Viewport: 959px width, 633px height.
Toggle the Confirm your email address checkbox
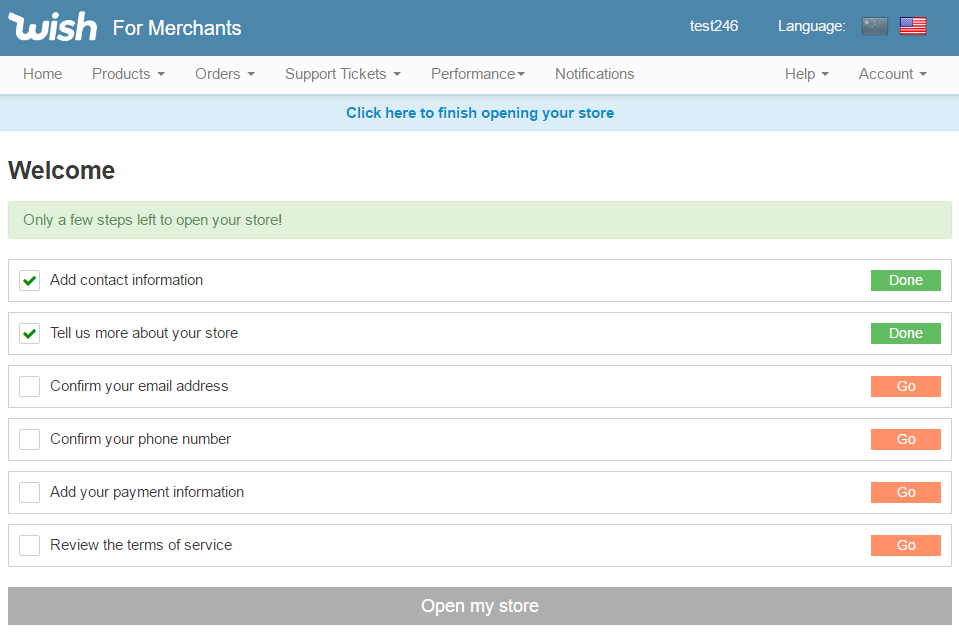click(x=30, y=387)
